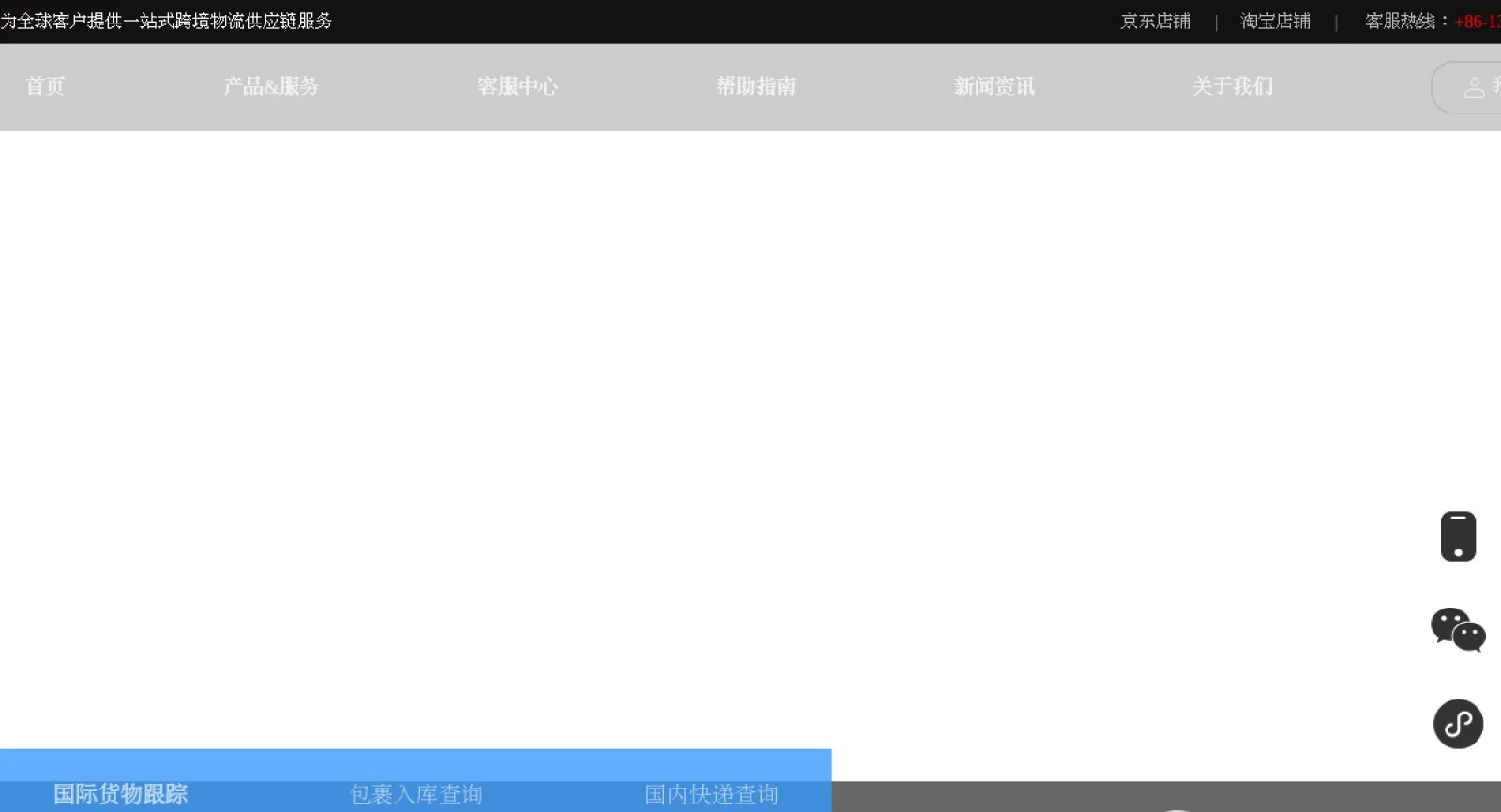Click the mini program link icon
1501x812 pixels.
click(x=1458, y=724)
